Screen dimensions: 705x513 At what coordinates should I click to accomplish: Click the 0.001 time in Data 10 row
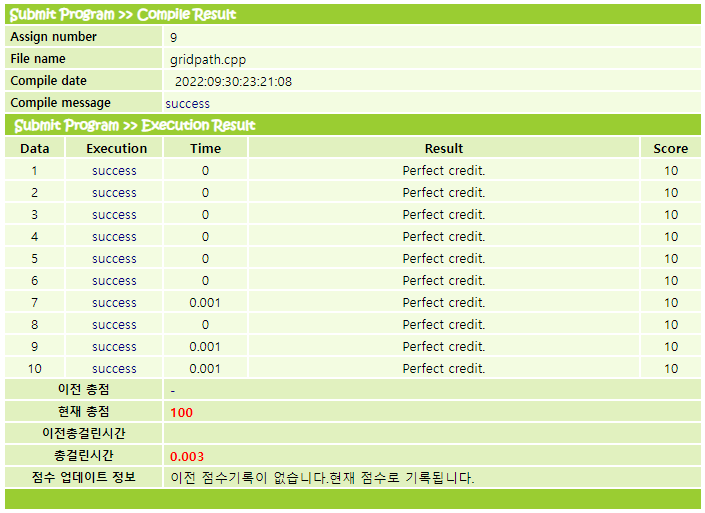(x=205, y=369)
